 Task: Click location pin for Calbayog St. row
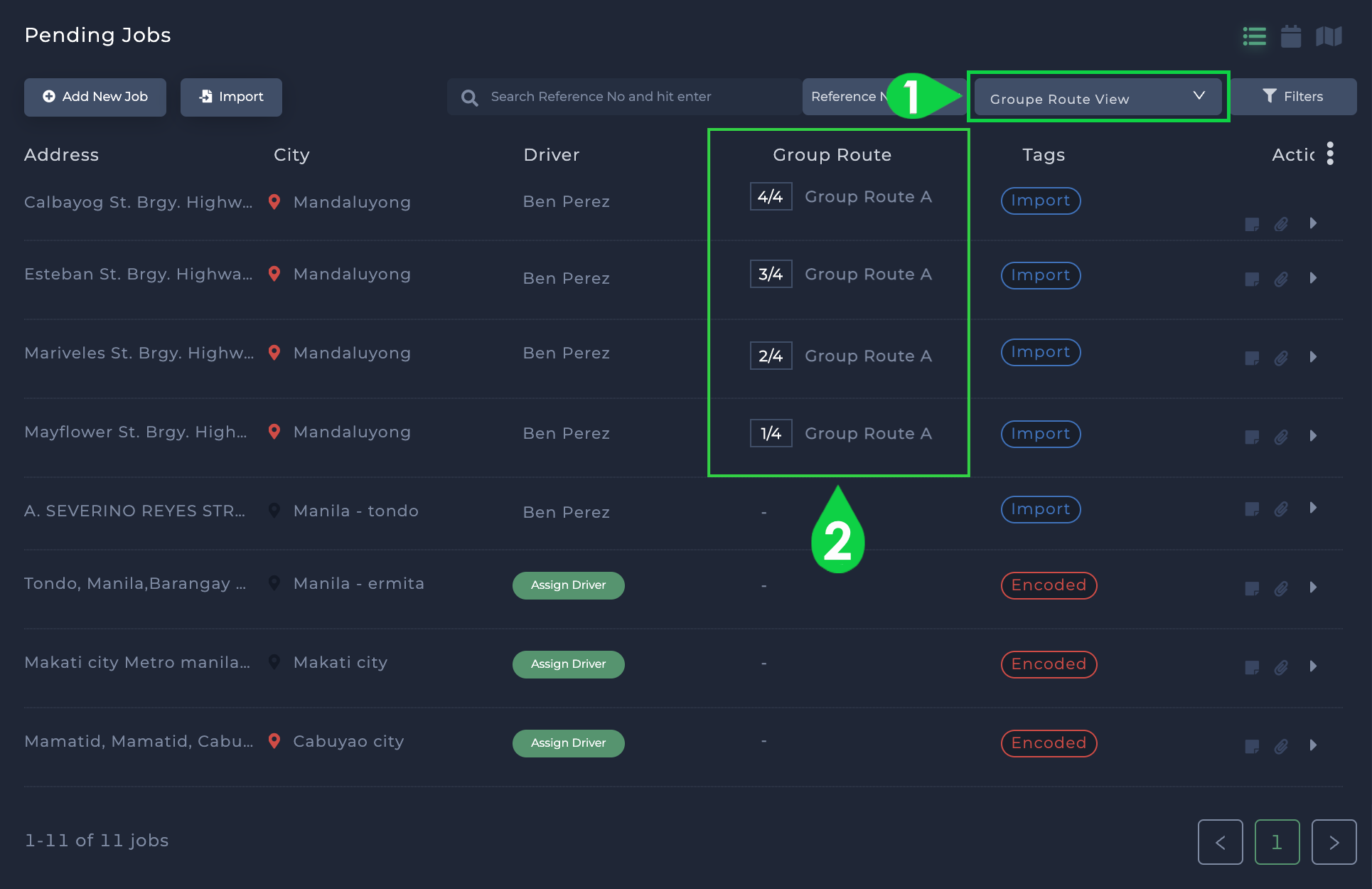point(274,202)
